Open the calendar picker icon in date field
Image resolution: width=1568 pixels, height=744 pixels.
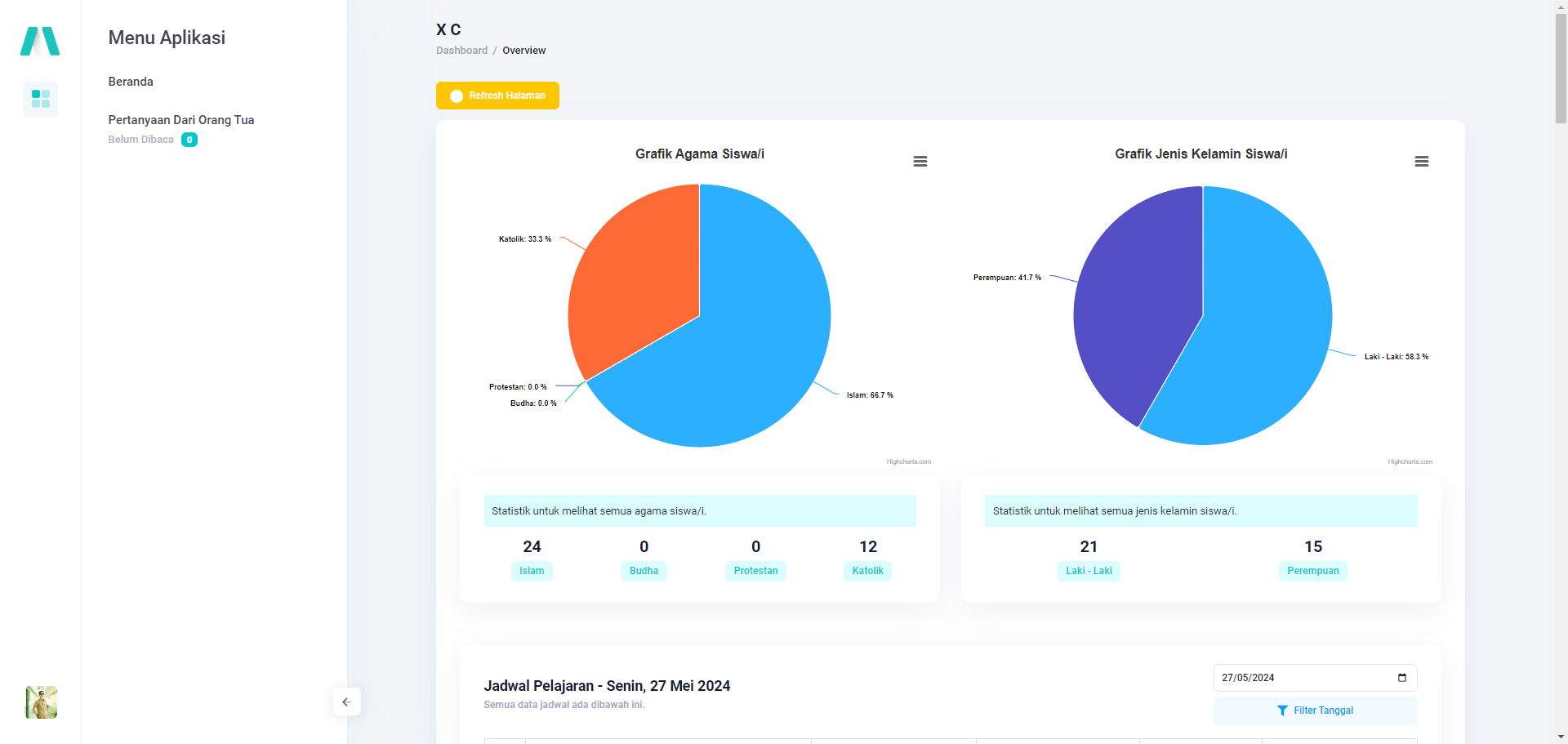(x=1401, y=678)
